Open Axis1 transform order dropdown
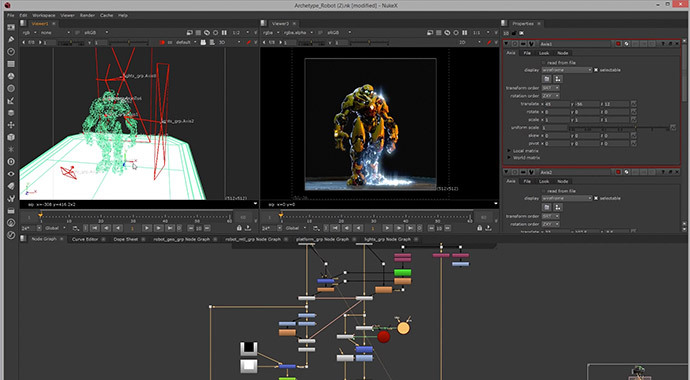 pyautogui.click(x=551, y=88)
